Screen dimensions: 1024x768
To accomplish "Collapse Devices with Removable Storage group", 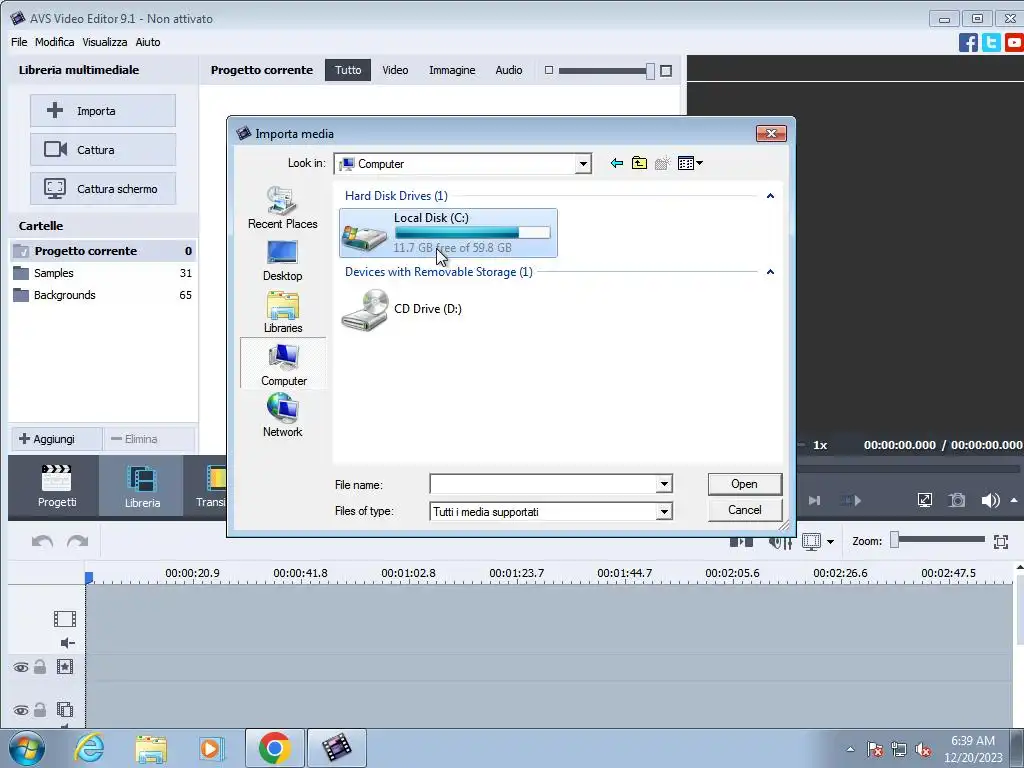I will (x=770, y=272).
